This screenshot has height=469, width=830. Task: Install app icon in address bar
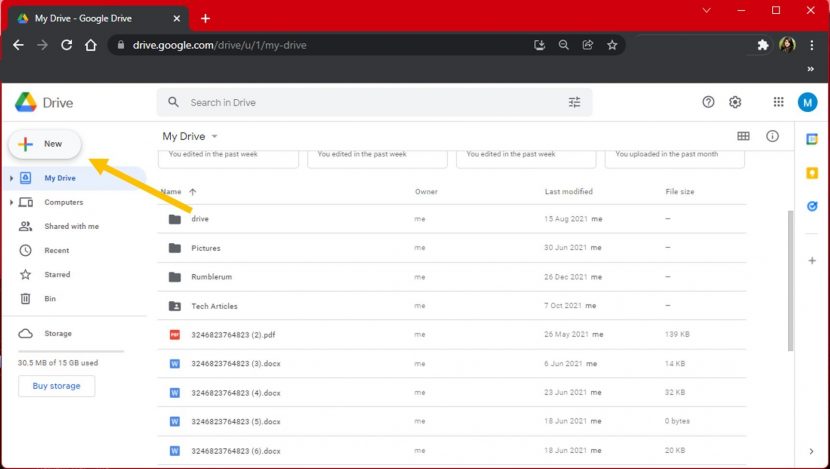pos(539,45)
